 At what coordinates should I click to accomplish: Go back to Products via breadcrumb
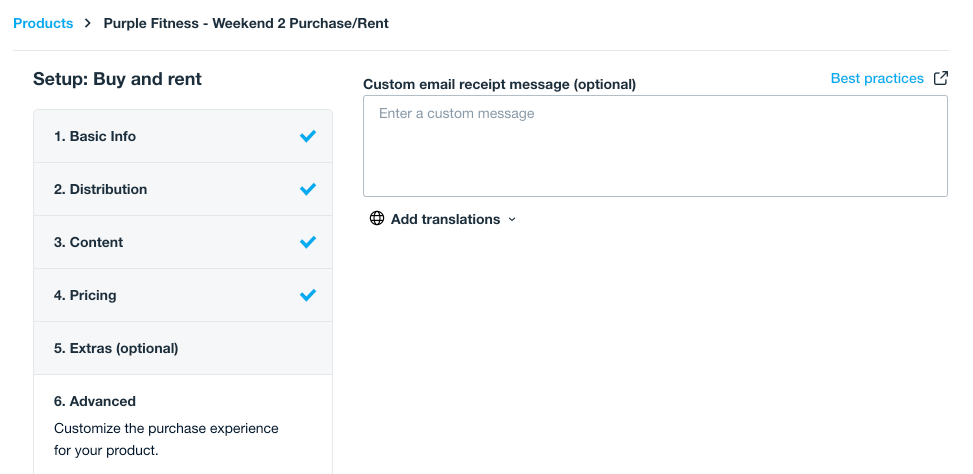43,24
